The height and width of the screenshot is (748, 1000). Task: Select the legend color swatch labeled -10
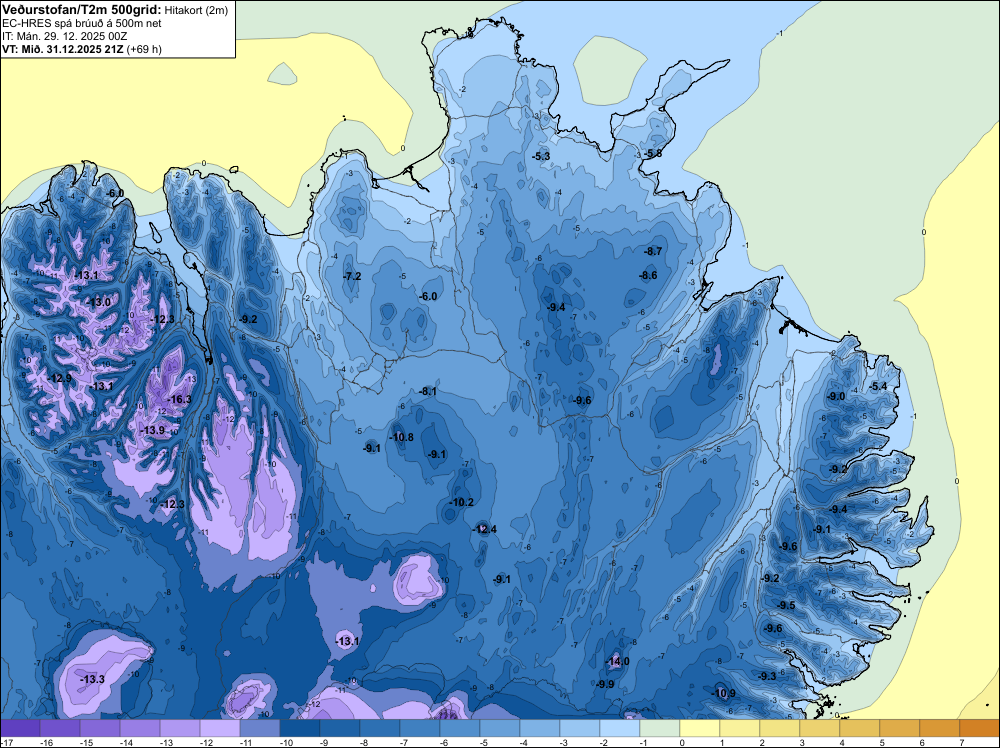(x=300, y=728)
